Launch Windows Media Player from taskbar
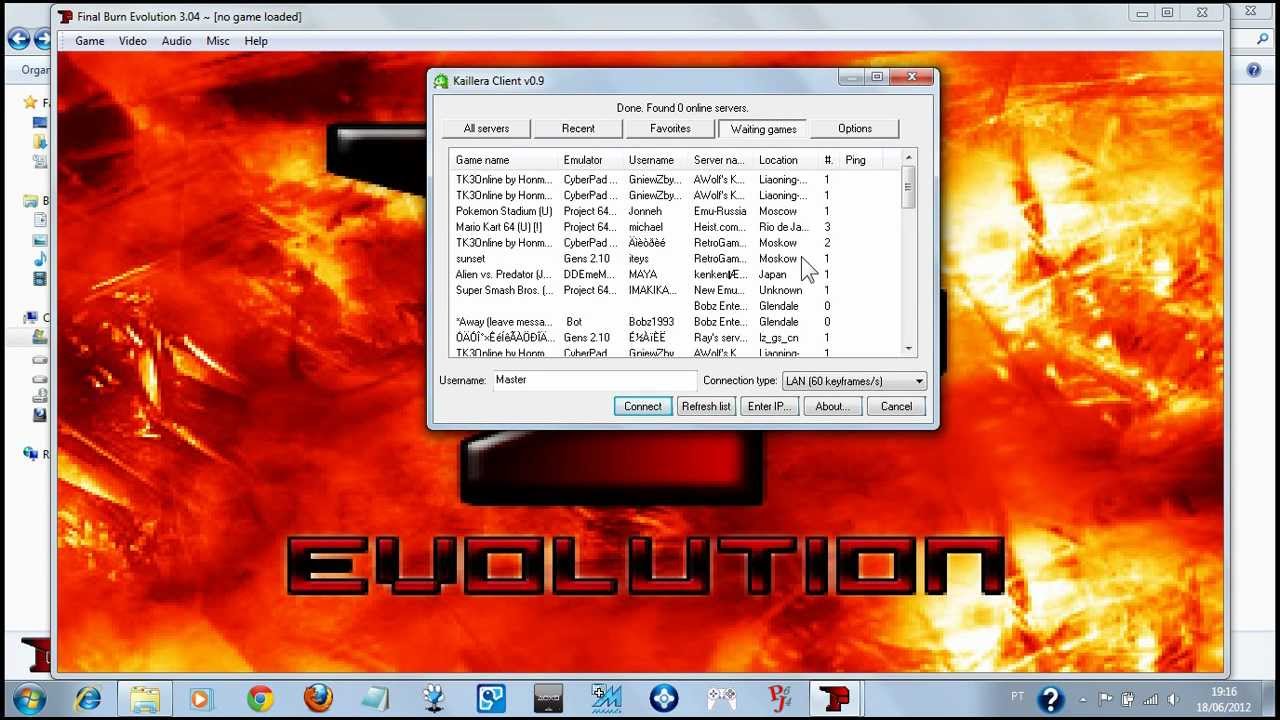This screenshot has height=720, width=1280. point(201,698)
